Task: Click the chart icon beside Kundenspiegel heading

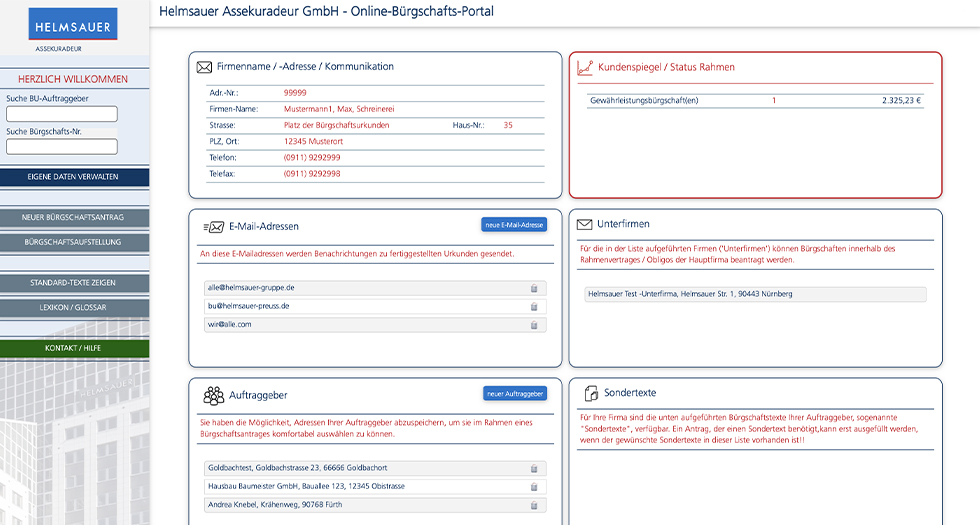Action: click(585, 68)
